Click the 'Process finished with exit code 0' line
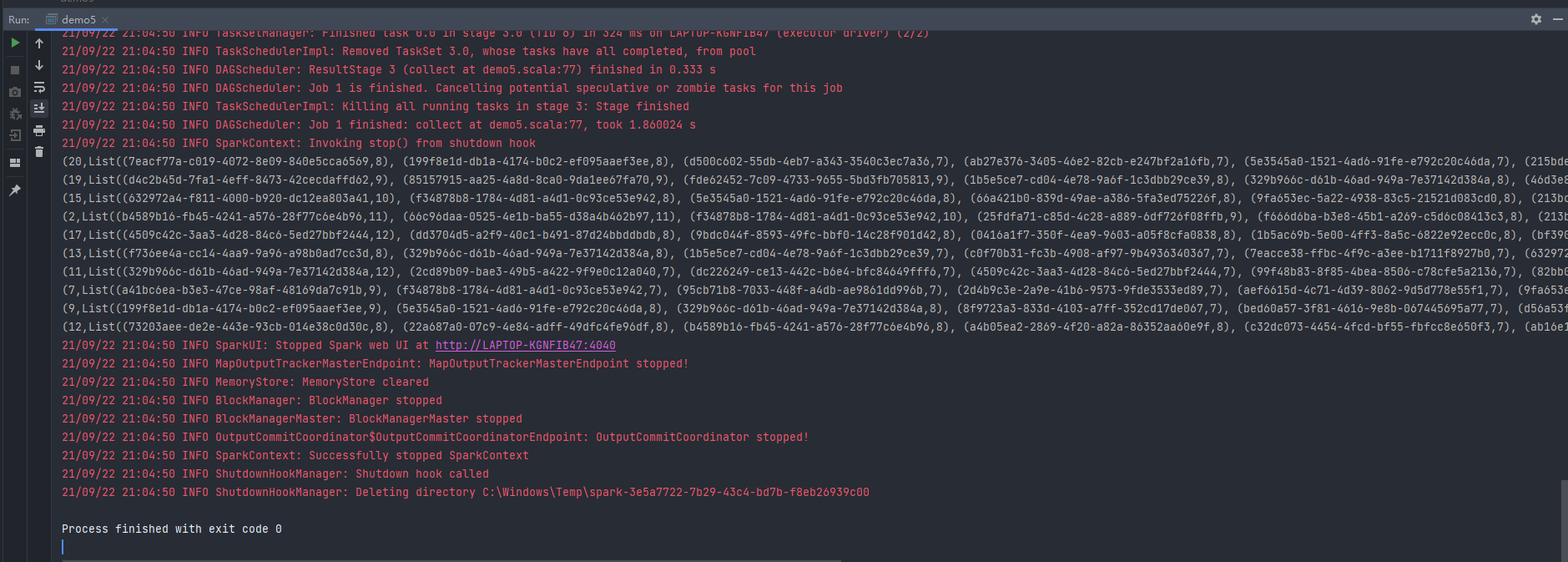Viewport: 1568px width, 562px height. point(172,529)
